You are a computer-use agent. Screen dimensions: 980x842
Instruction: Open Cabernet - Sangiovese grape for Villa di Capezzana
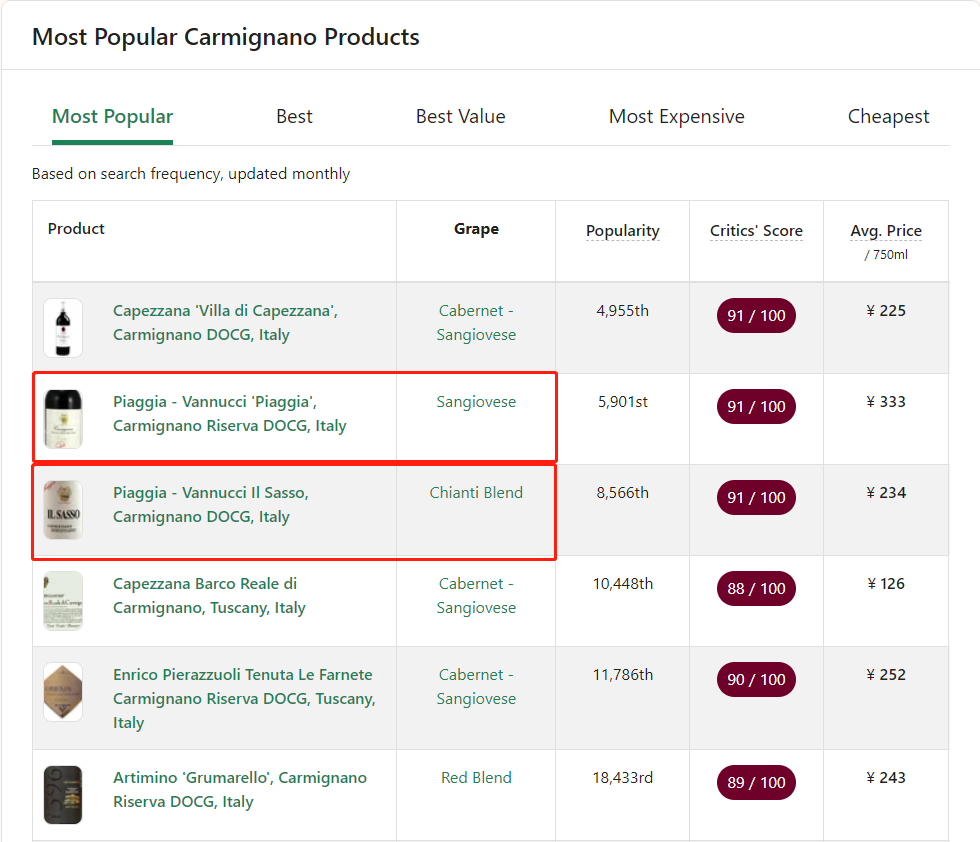pos(476,323)
